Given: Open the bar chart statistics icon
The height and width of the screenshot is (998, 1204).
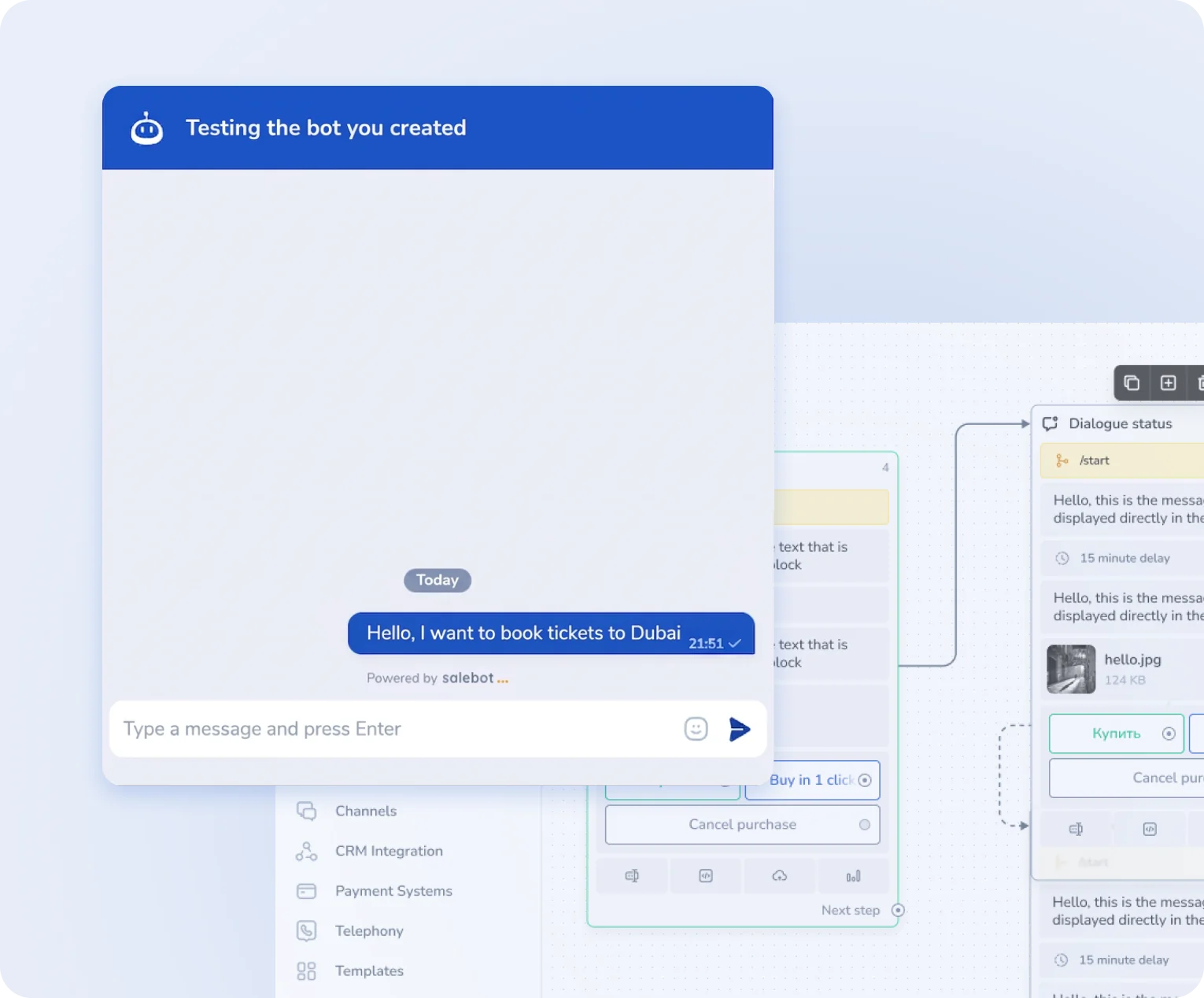Looking at the screenshot, I should click(853, 876).
